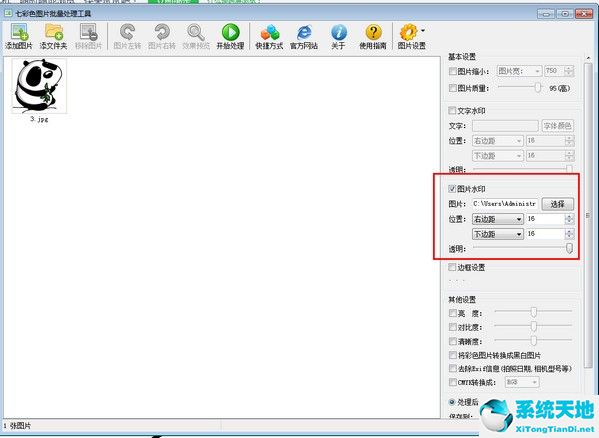Click 图片水印 right margin value field
This screenshot has height=438, width=599.
pos(545,219)
